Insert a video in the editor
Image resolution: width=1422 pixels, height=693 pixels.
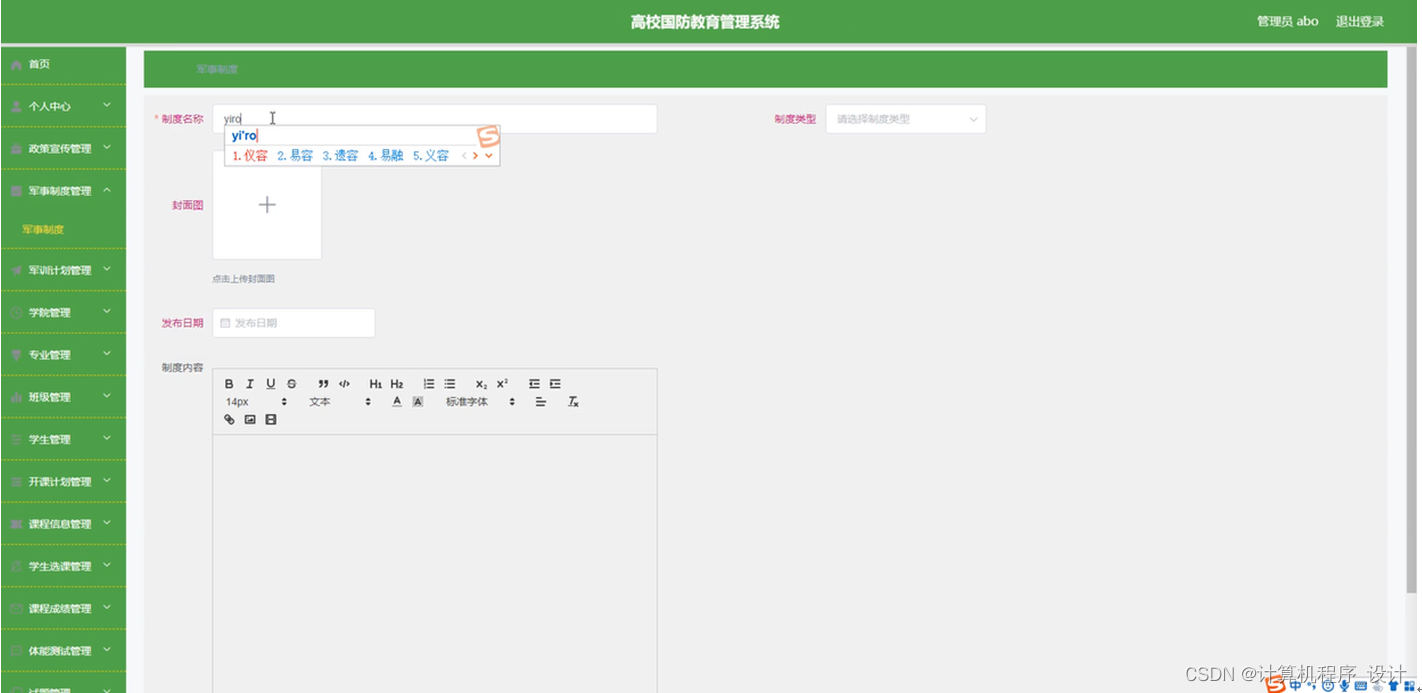pyautogui.click(x=271, y=420)
